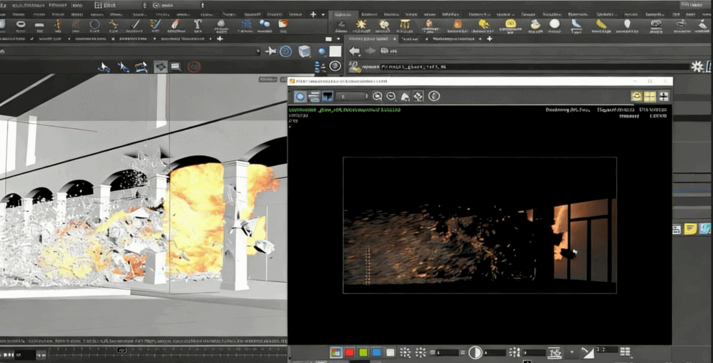This screenshot has width=713, height=363.
Task: Open the left pane options dropdown arrow
Action: (x=338, y=39)
